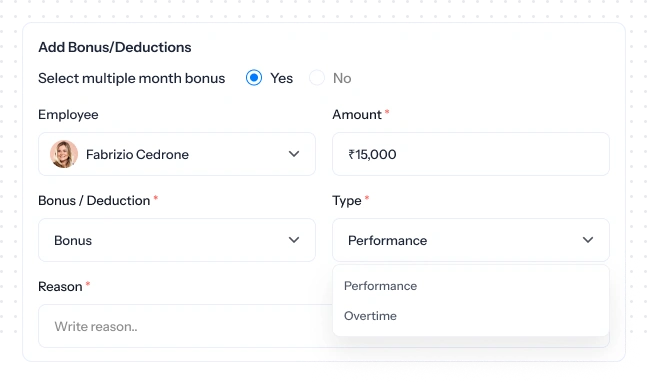Click the selected Performance value in Type box
This screenshot has width=647, height=382.
(x=387, y=240)
